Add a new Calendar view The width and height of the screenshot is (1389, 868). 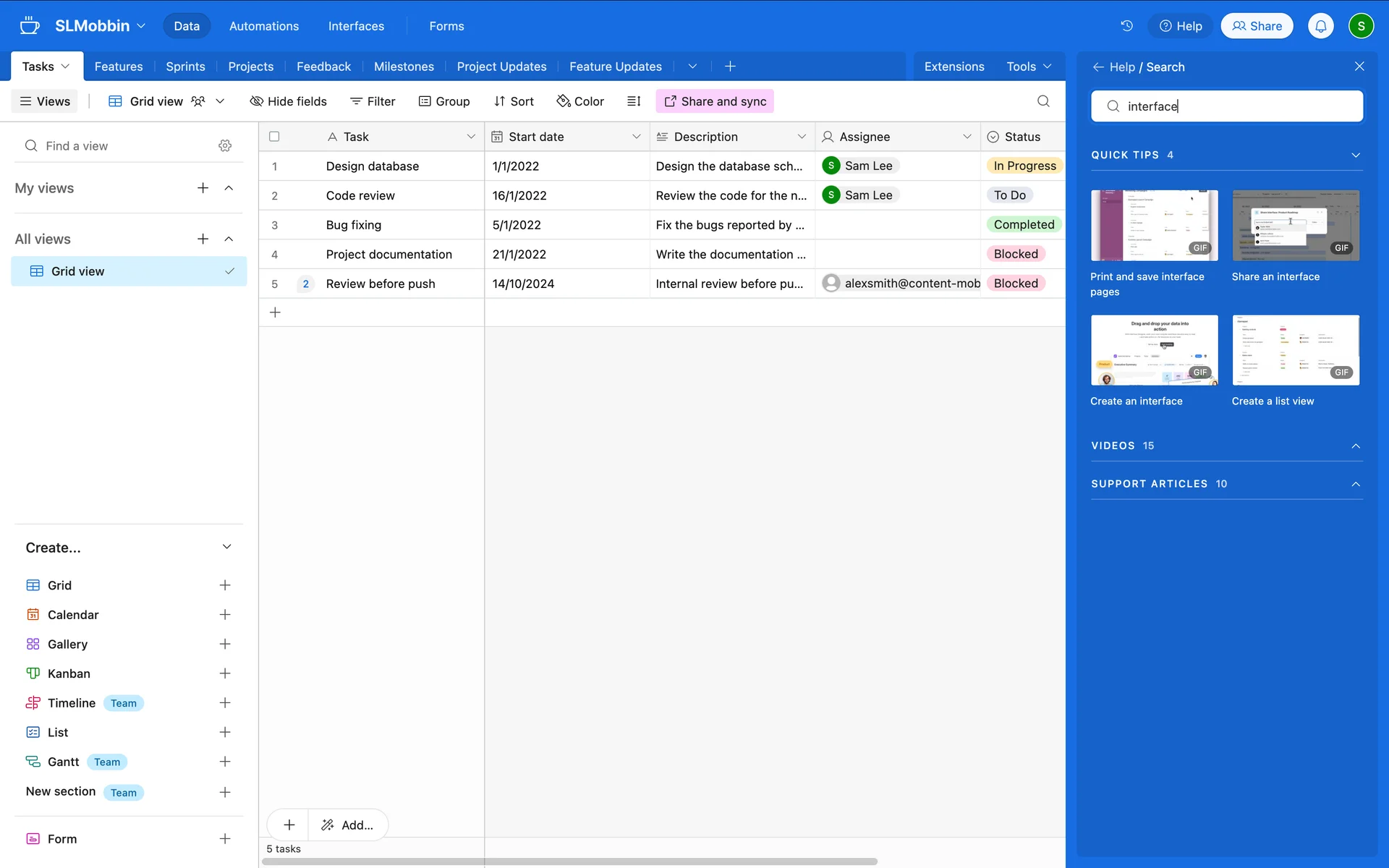(x=225, y=615)
